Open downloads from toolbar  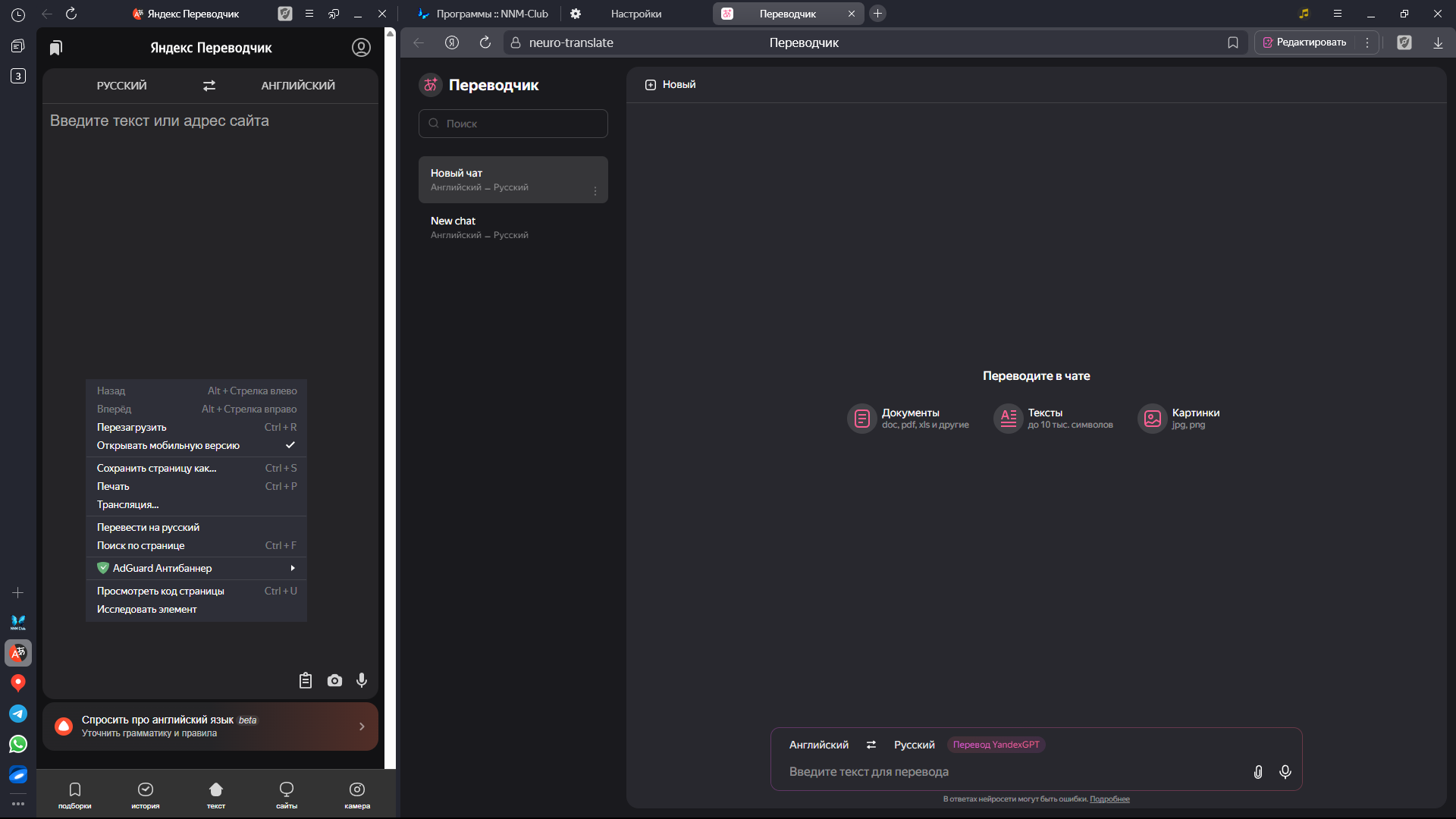point(1438,42)
